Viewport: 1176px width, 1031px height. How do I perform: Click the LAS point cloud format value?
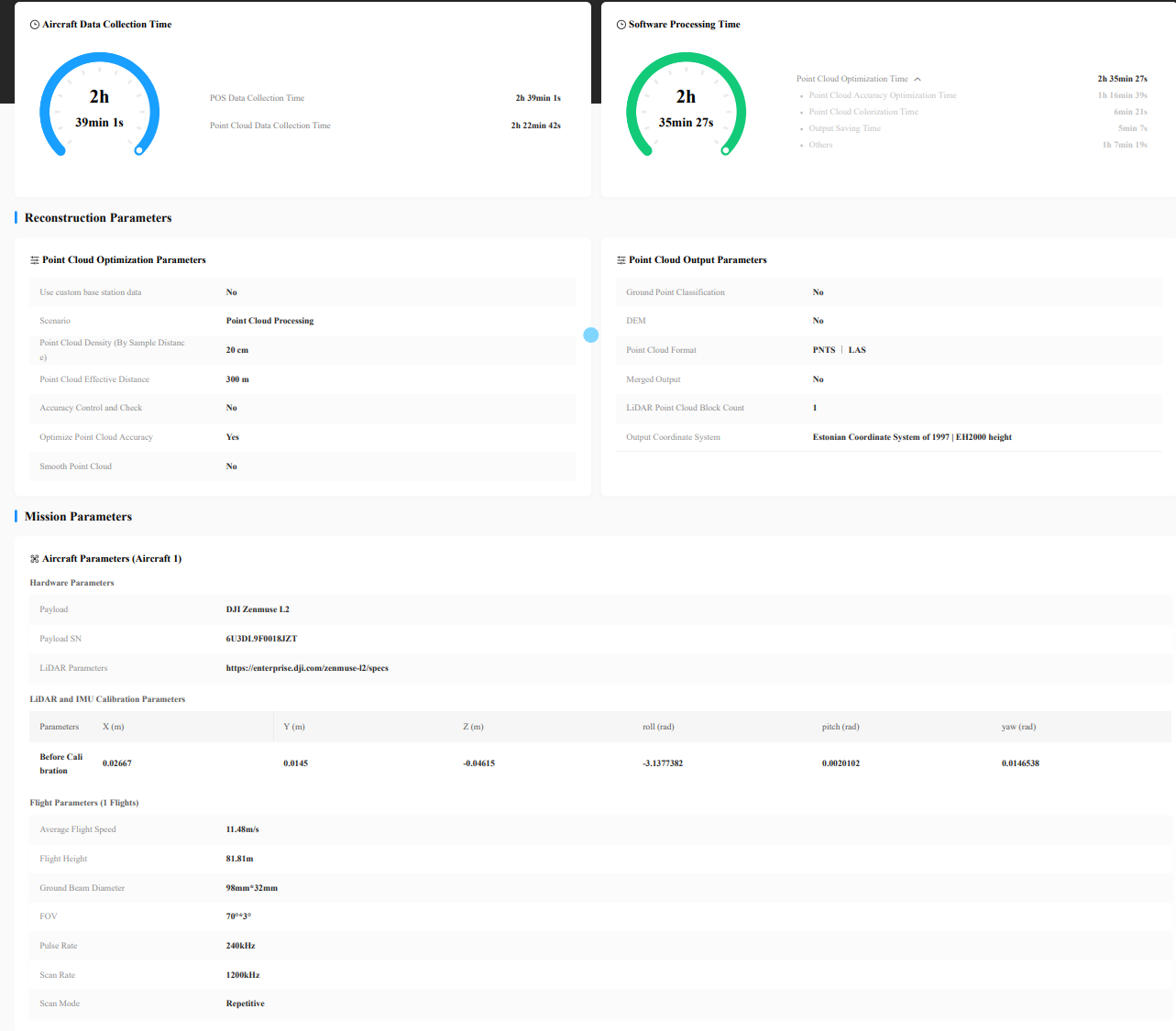tap(857, 350)
